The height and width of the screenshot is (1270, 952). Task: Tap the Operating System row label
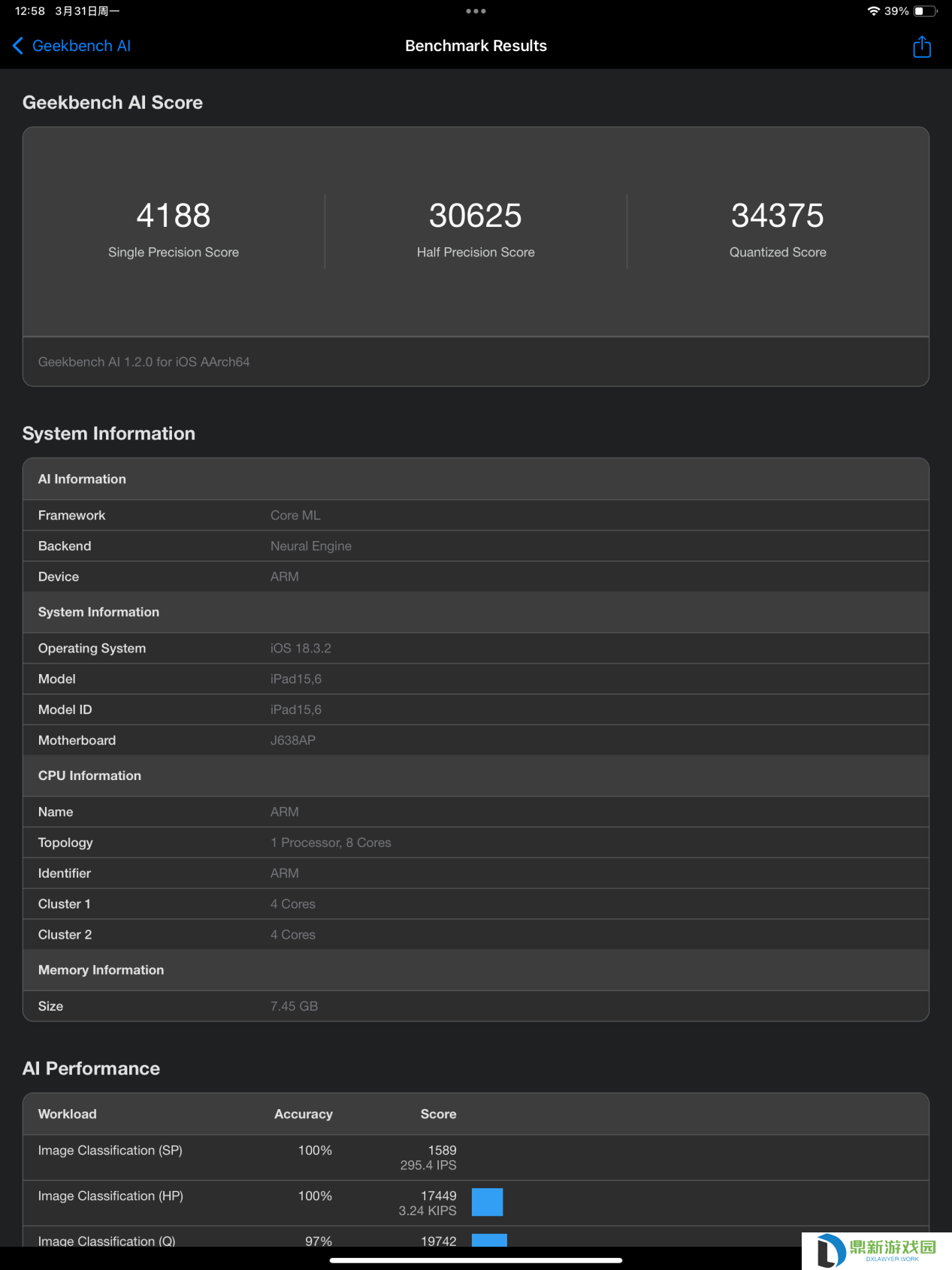92,649
